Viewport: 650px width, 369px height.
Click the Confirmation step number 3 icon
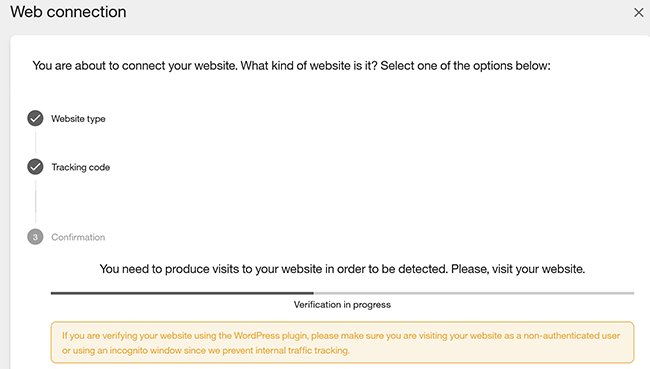tap(35, 237)
